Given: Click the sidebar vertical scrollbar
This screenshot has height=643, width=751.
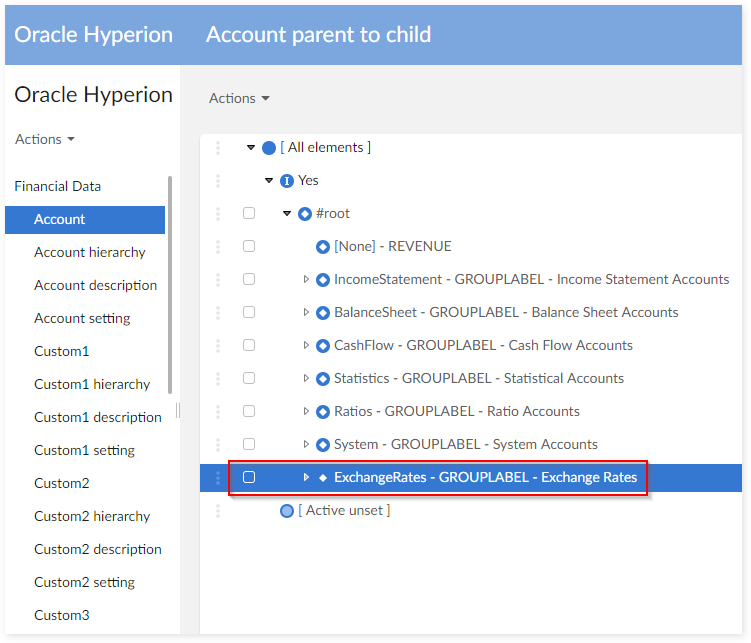Looking at the screenshot, I should [x=170, y=285].
